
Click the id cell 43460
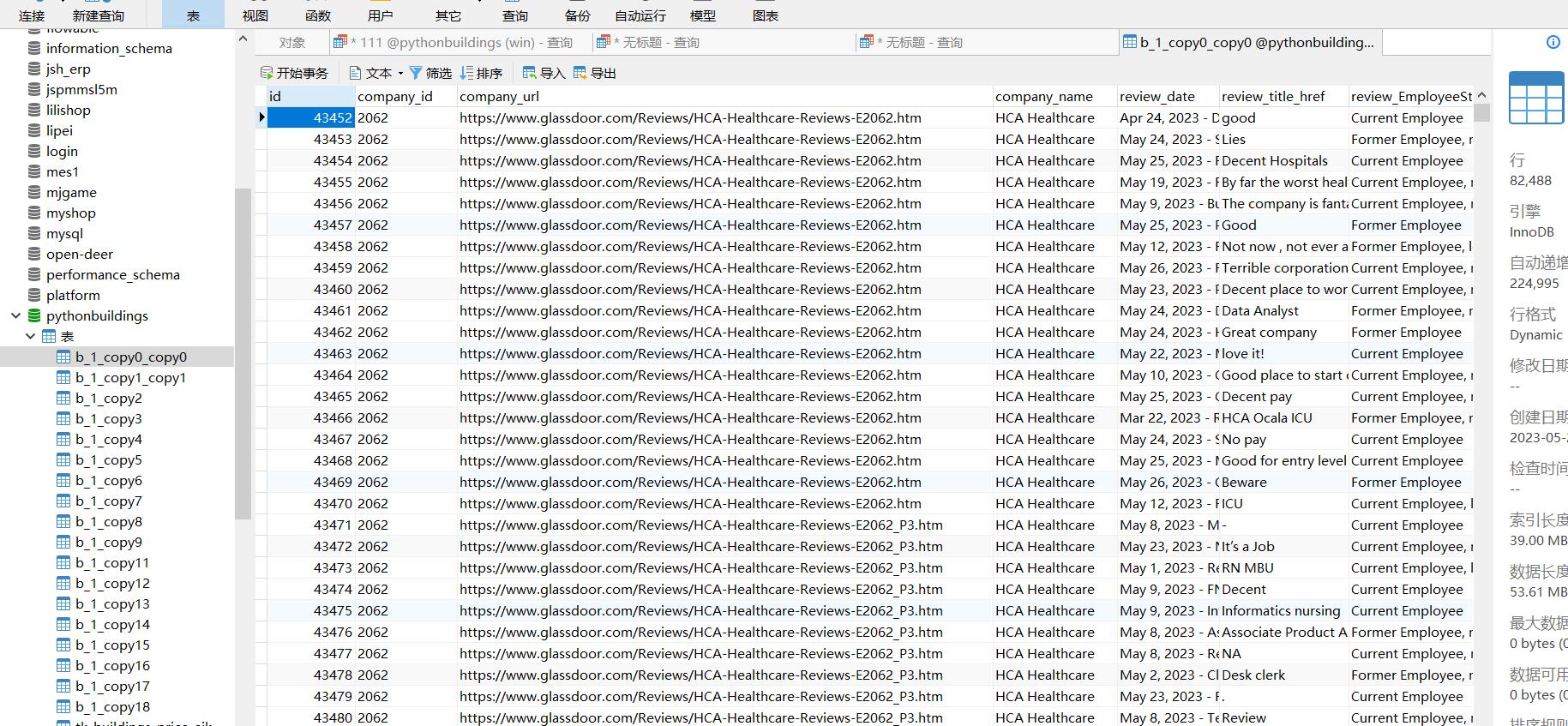pos(311,289)
